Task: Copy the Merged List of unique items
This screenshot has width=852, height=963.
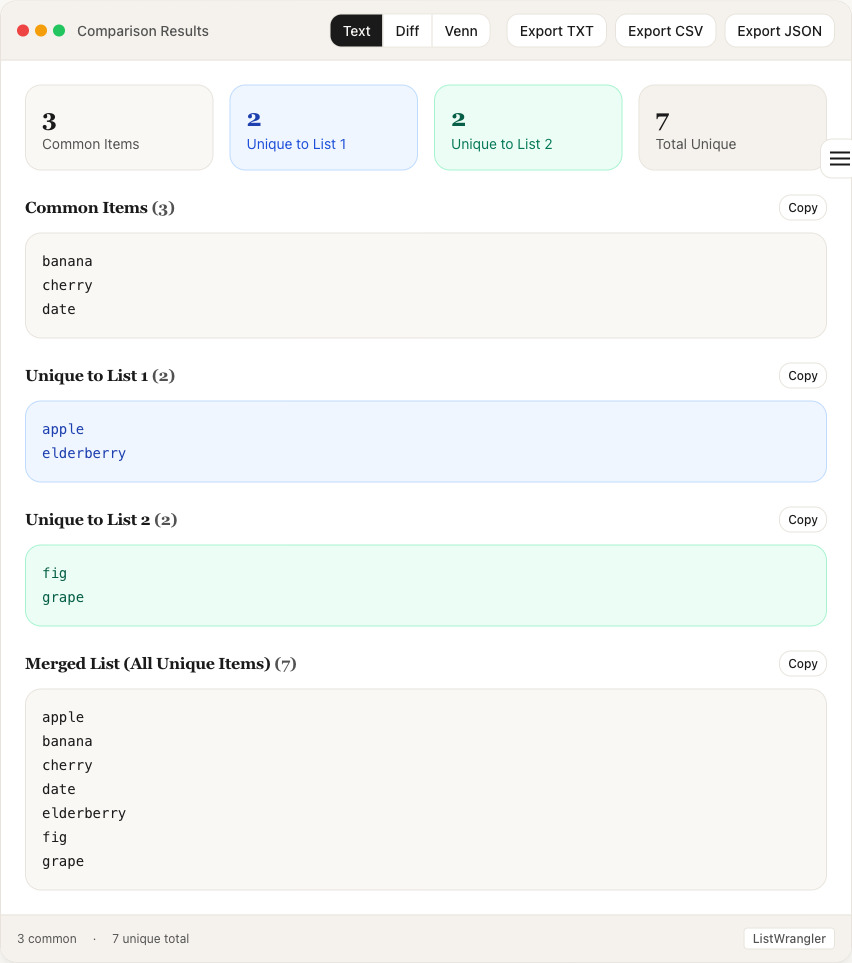Action: 802,663
